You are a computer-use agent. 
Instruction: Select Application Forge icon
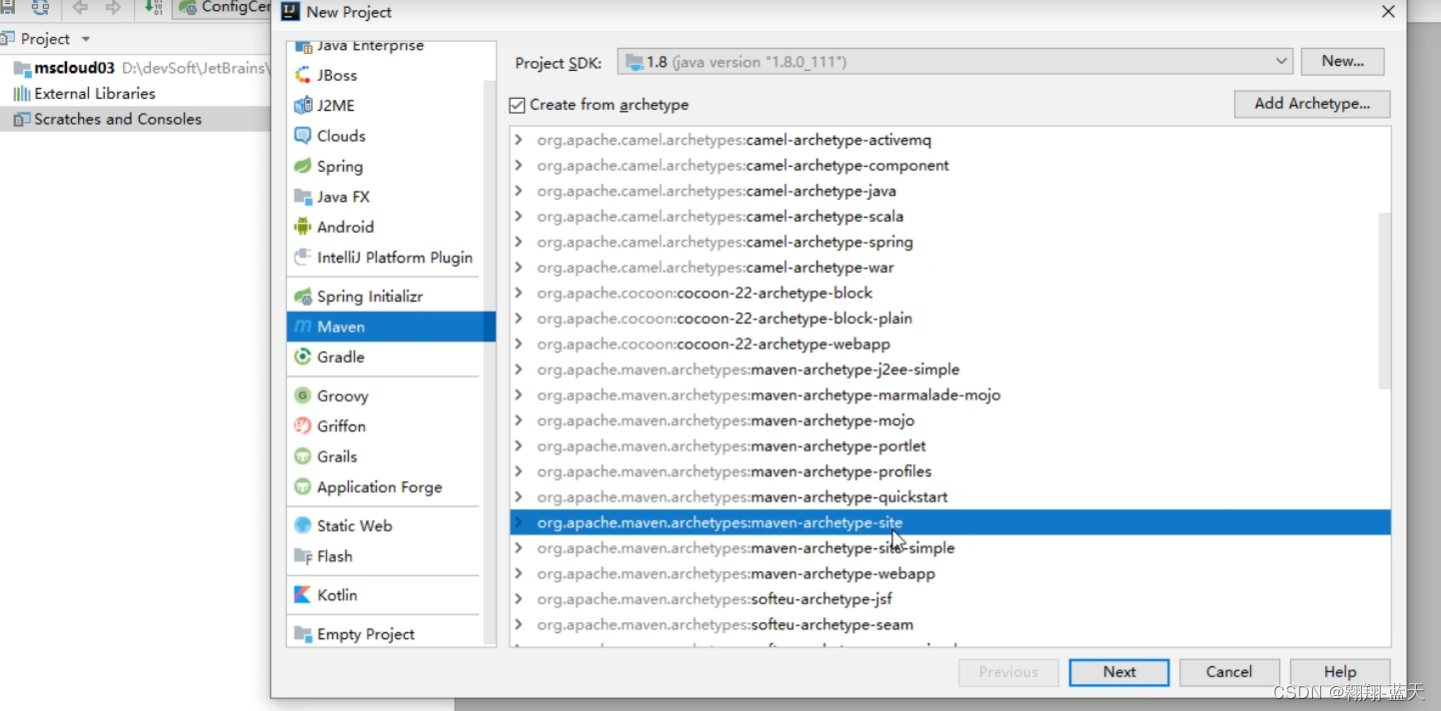point(303,487)
